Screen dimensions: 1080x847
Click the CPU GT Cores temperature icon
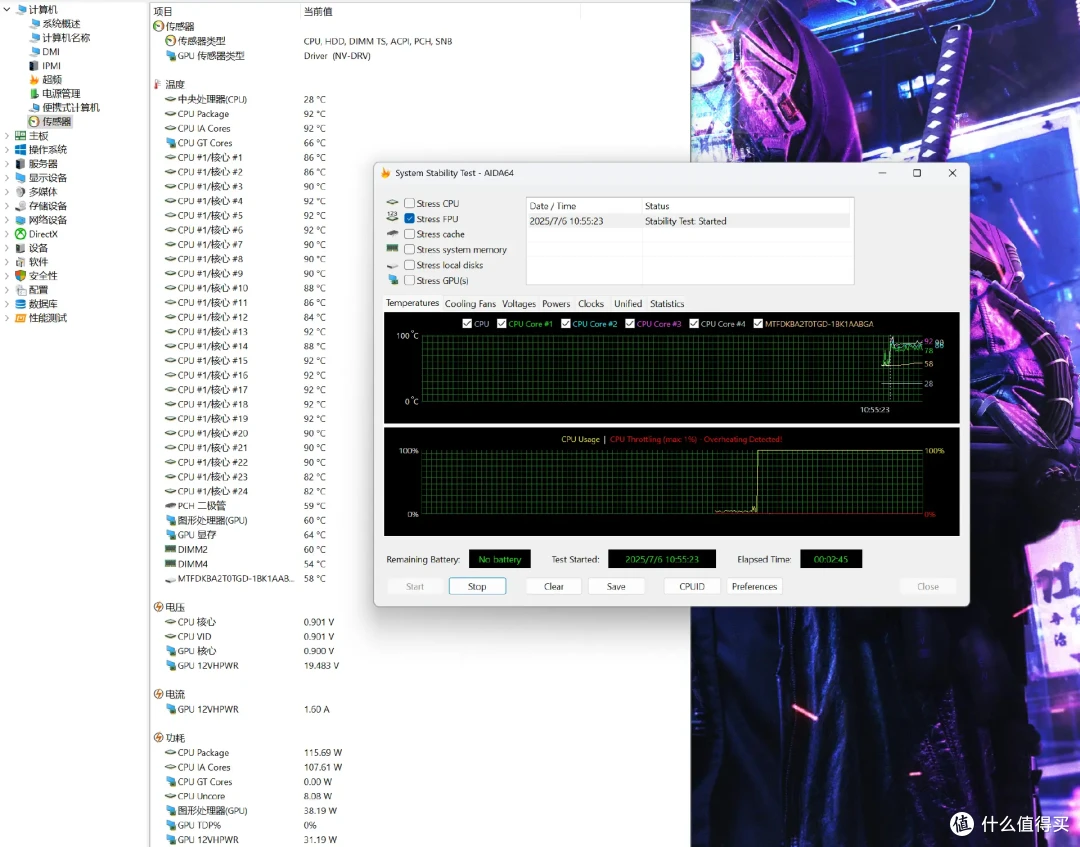(170, 143)
